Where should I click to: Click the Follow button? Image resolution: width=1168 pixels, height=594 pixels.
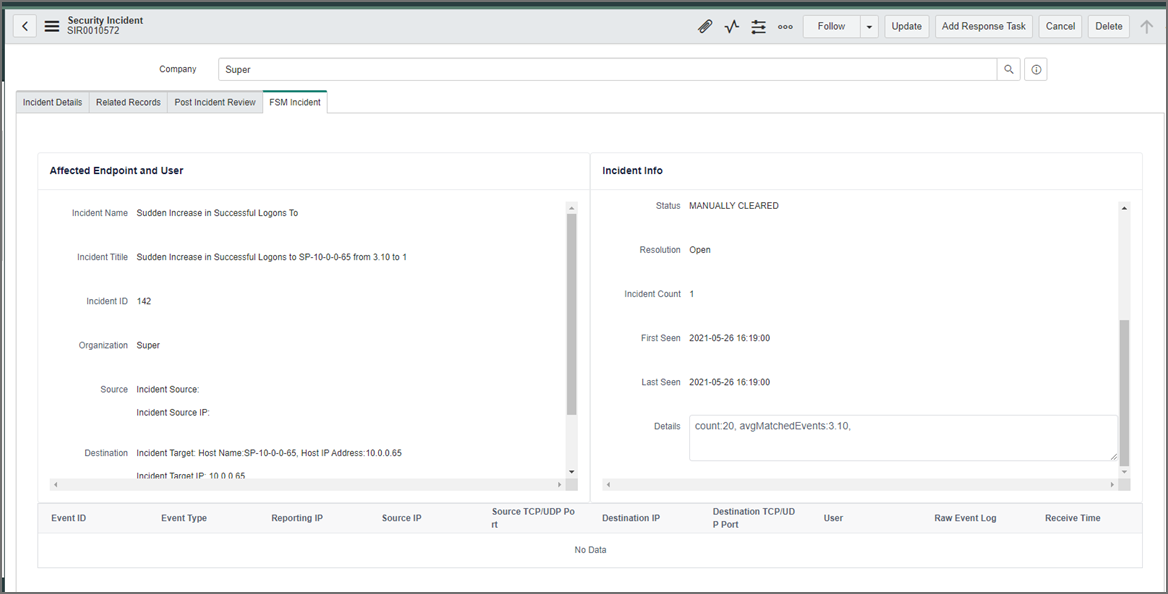831,26
